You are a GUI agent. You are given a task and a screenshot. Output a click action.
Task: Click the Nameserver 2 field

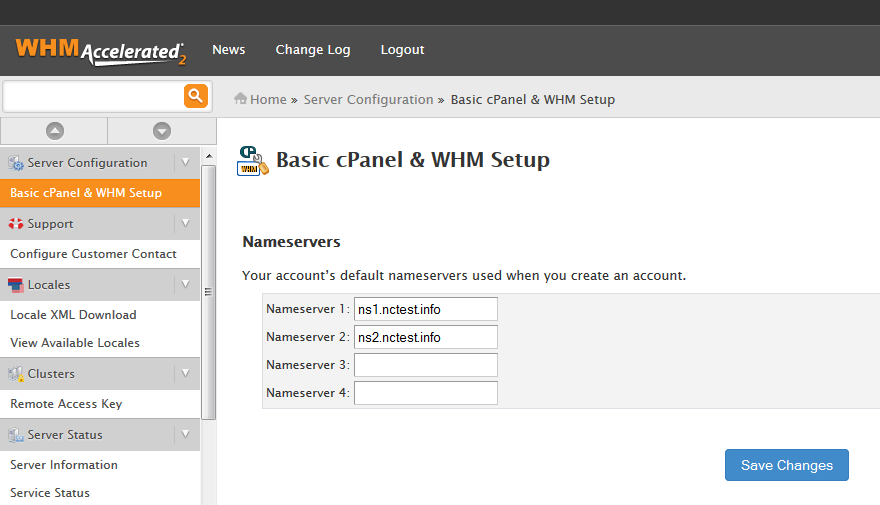pyautogui.click(x=425, y=337)
